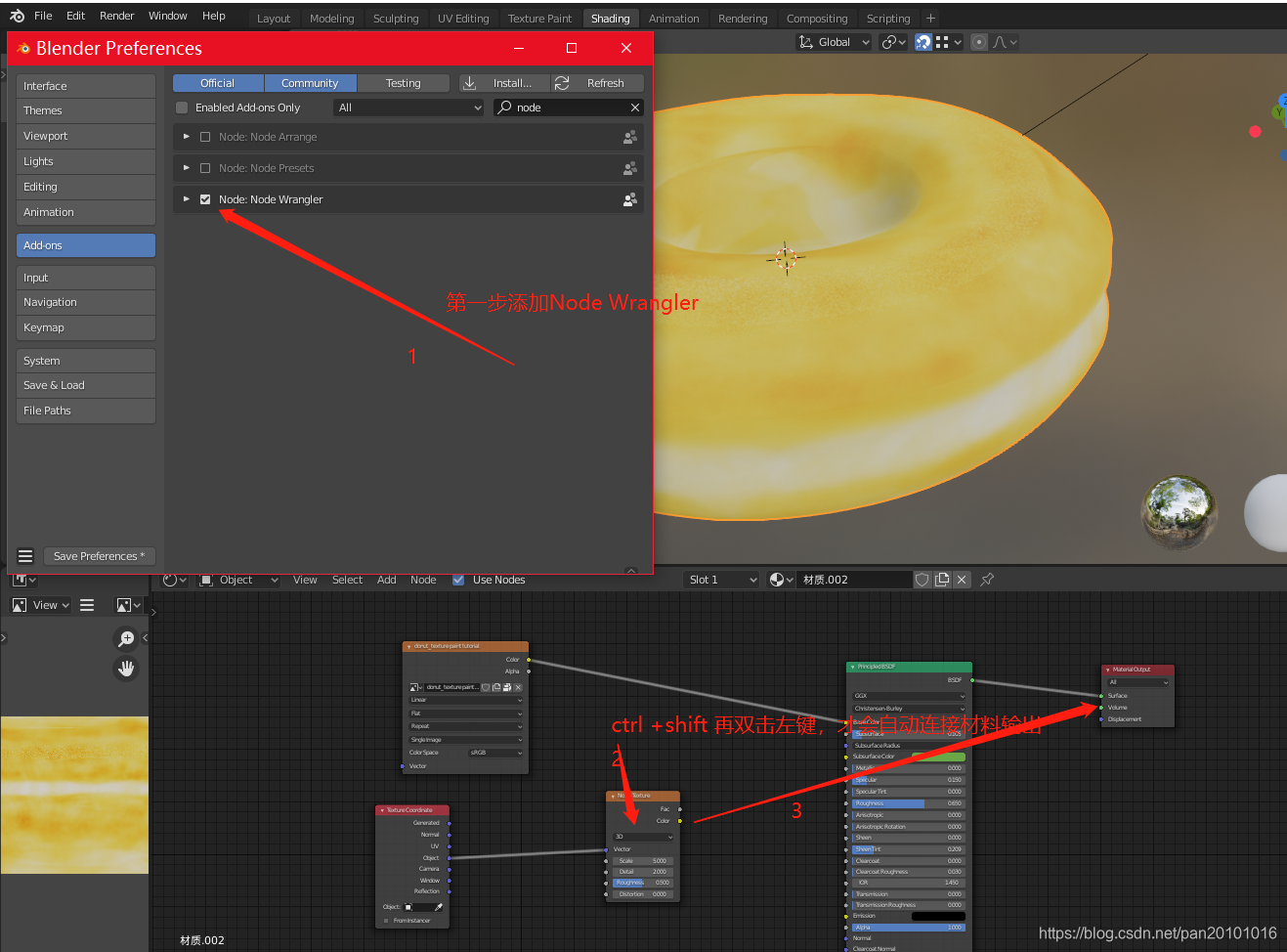Click the add-on search field containing node
The width and height of the screenshot is (1287, 952).
point(569,108)
